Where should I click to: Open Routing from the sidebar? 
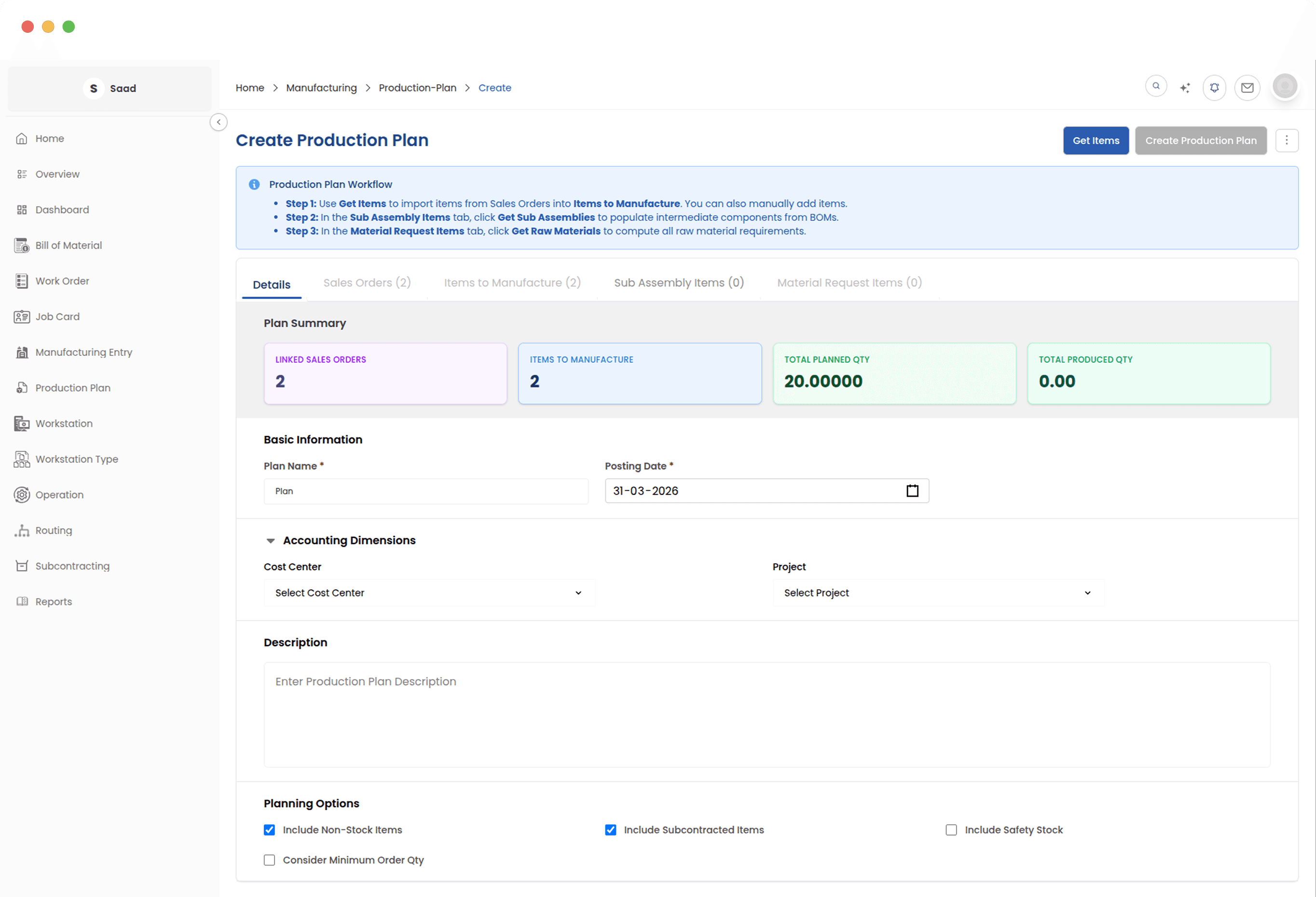(x=53, y=530)
